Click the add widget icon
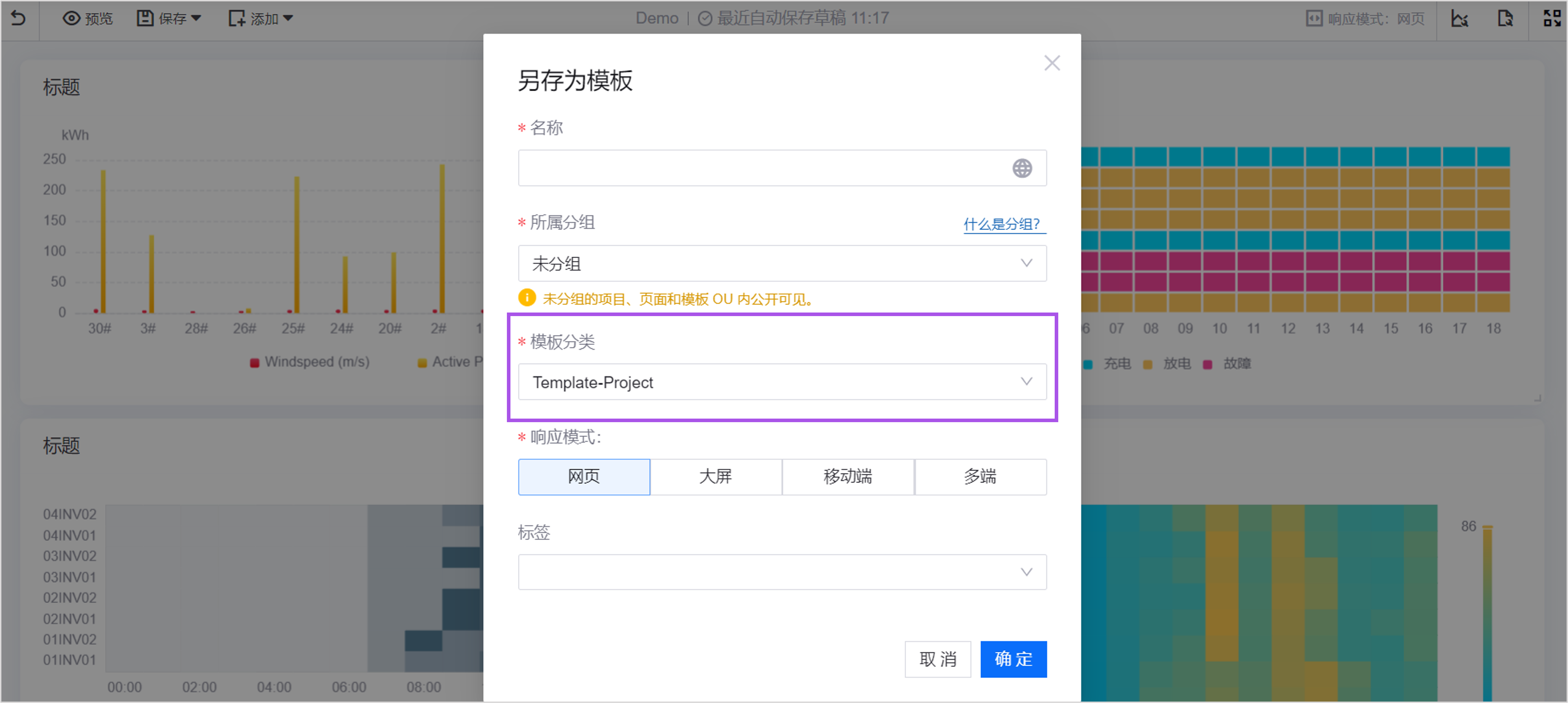This screenshot has height=703, width=1568. pyautogui.click(x=236, y=18)
